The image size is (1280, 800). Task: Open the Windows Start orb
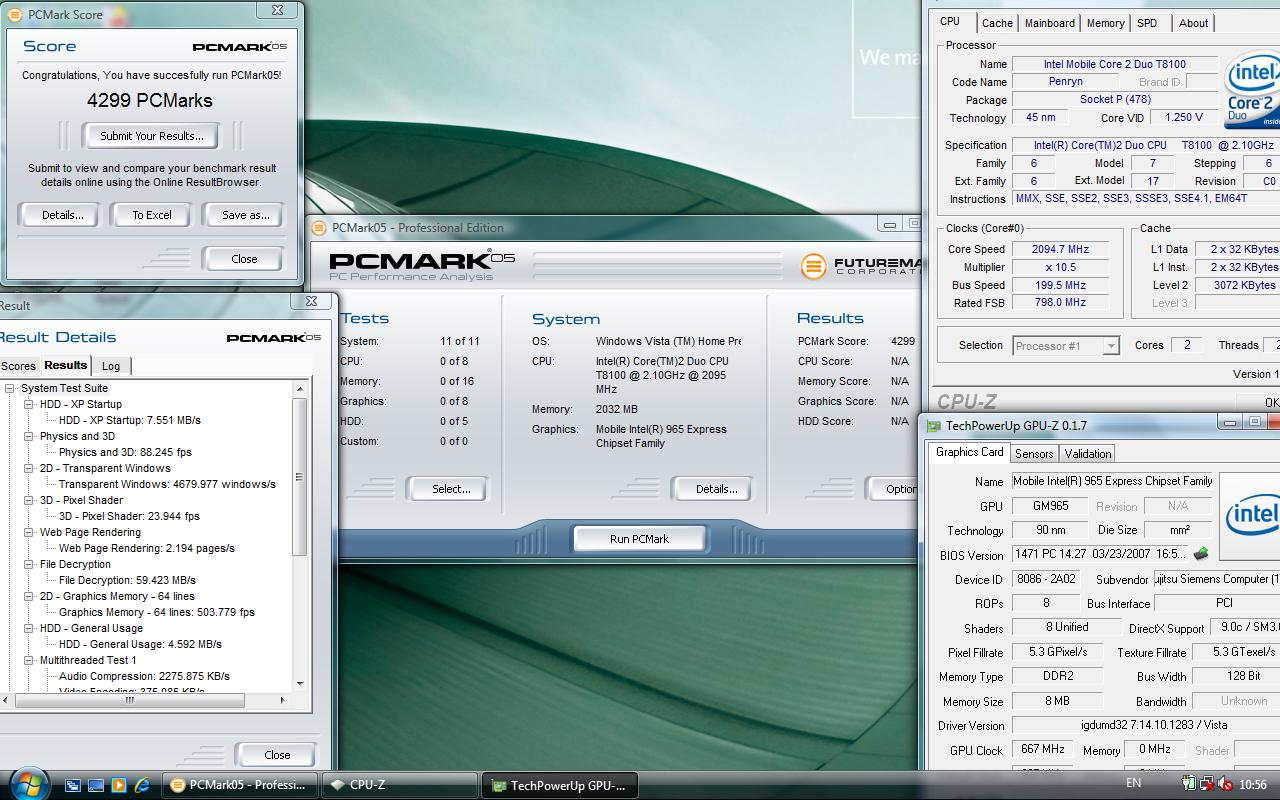(x=28, y=783)
